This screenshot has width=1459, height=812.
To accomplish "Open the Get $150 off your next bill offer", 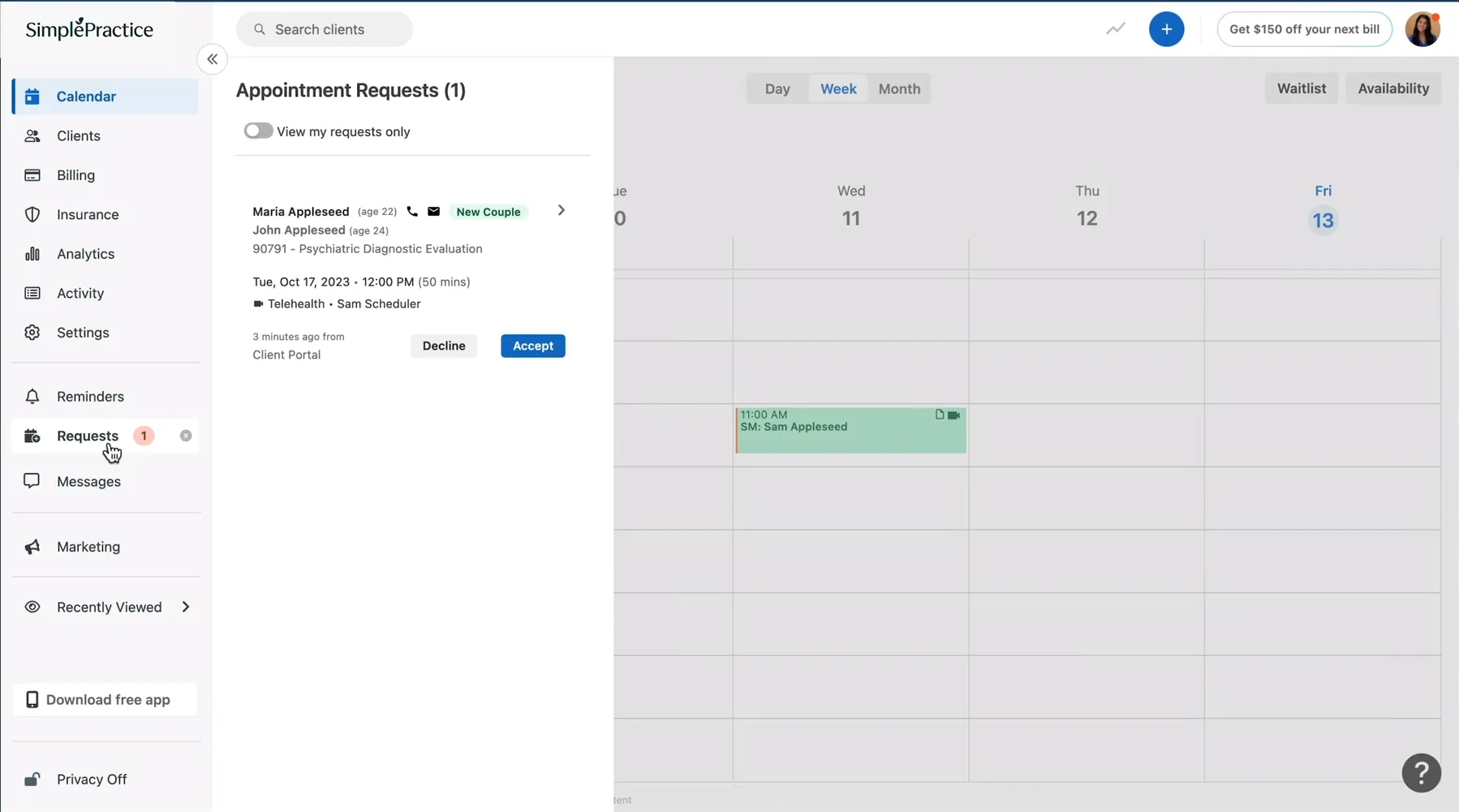I will pyautogui.click(x=1304, y=28).
